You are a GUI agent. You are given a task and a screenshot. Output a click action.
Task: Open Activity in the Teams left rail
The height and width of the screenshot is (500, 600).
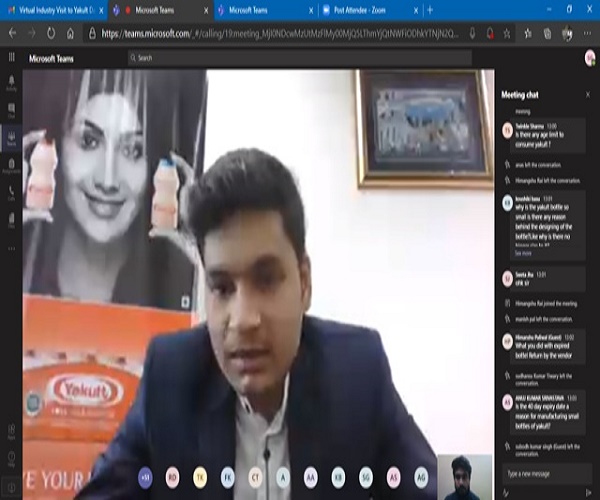pyautogui.click(x=11, y=83)
